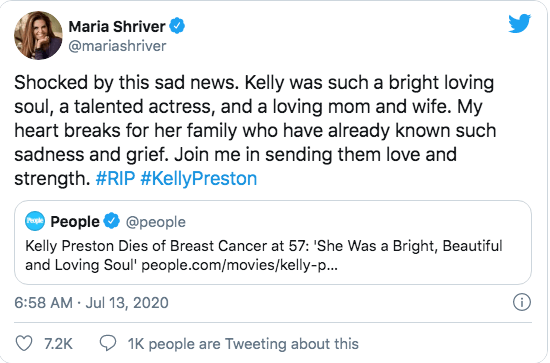Open '1K people are Tweeting about this'
550x363 pixels.
[x=243, y=344]
